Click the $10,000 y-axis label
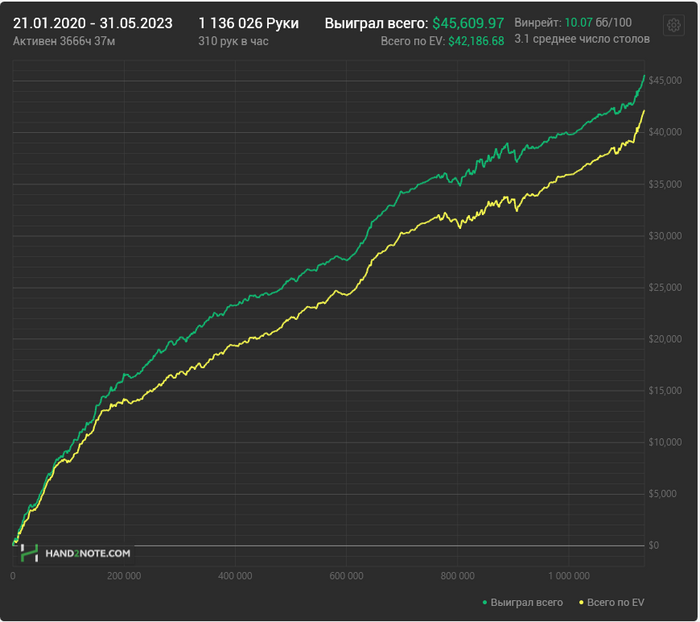Viewport: 700px width, 622px height. (665, 442)
